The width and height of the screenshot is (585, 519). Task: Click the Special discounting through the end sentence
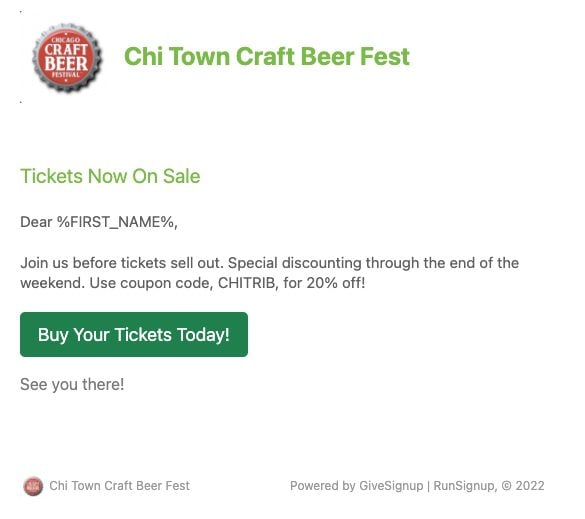tap(373, 263)
